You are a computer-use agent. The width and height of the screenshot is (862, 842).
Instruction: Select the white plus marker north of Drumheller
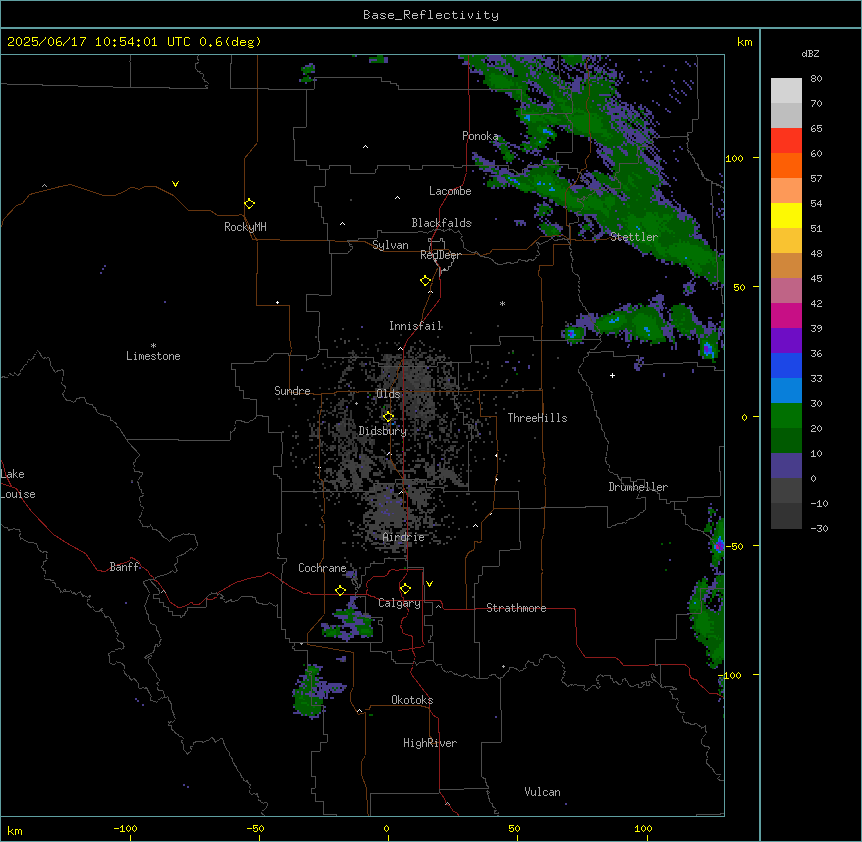(x=612, y=375)
